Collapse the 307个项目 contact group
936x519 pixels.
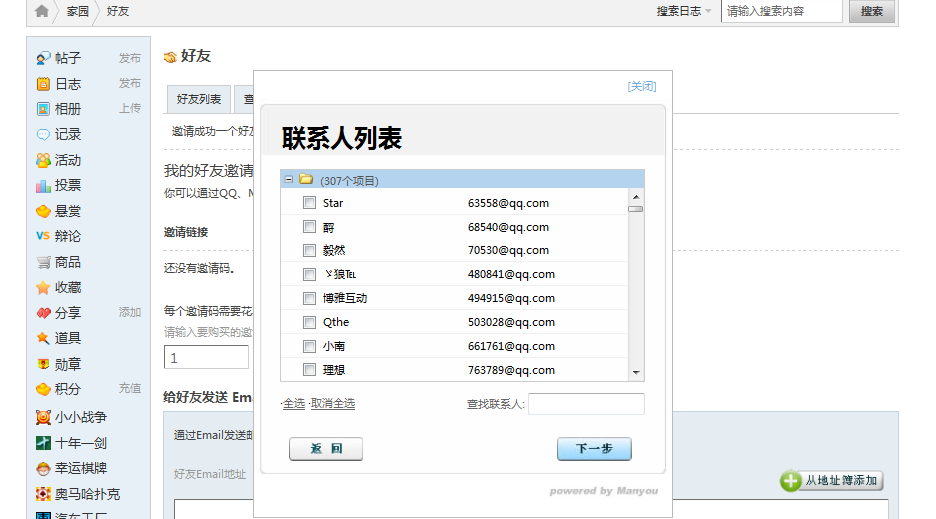[289, 179]
